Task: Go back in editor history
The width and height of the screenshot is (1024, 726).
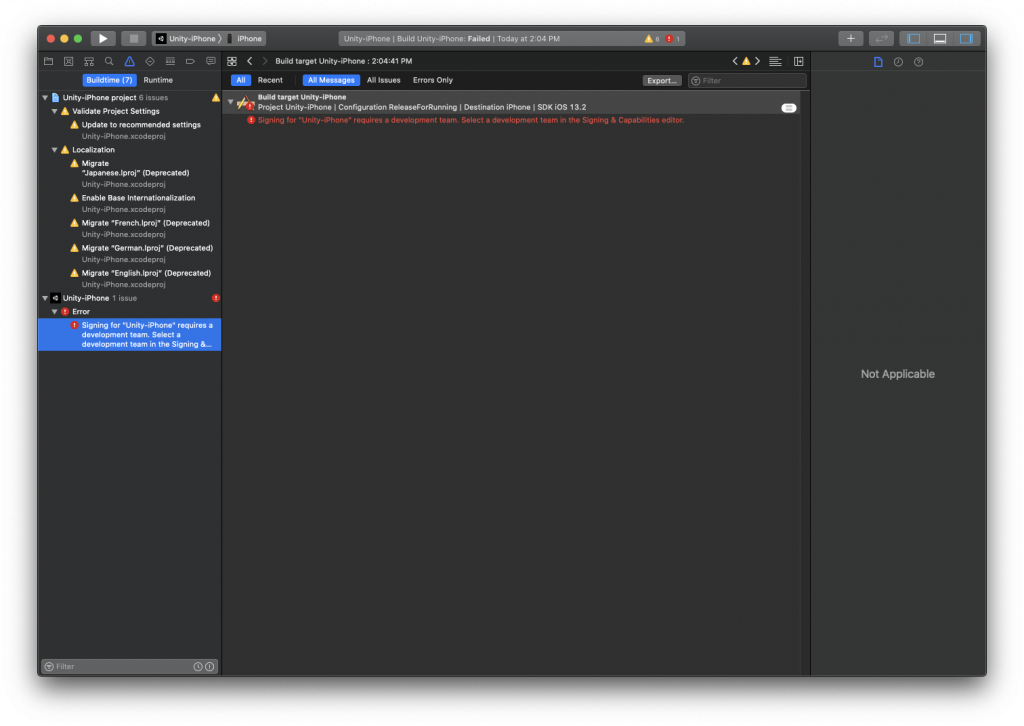Action: 249,61
